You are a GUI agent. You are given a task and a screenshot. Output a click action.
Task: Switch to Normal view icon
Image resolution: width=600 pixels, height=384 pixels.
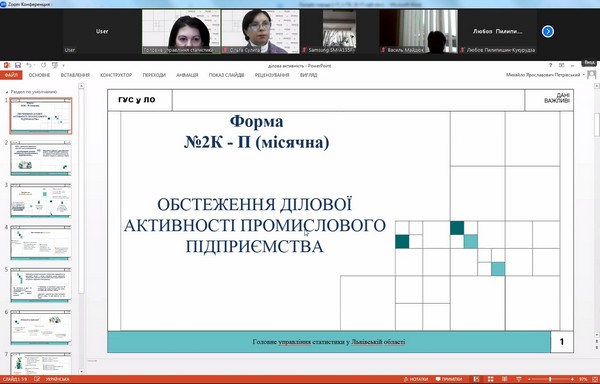476,379
